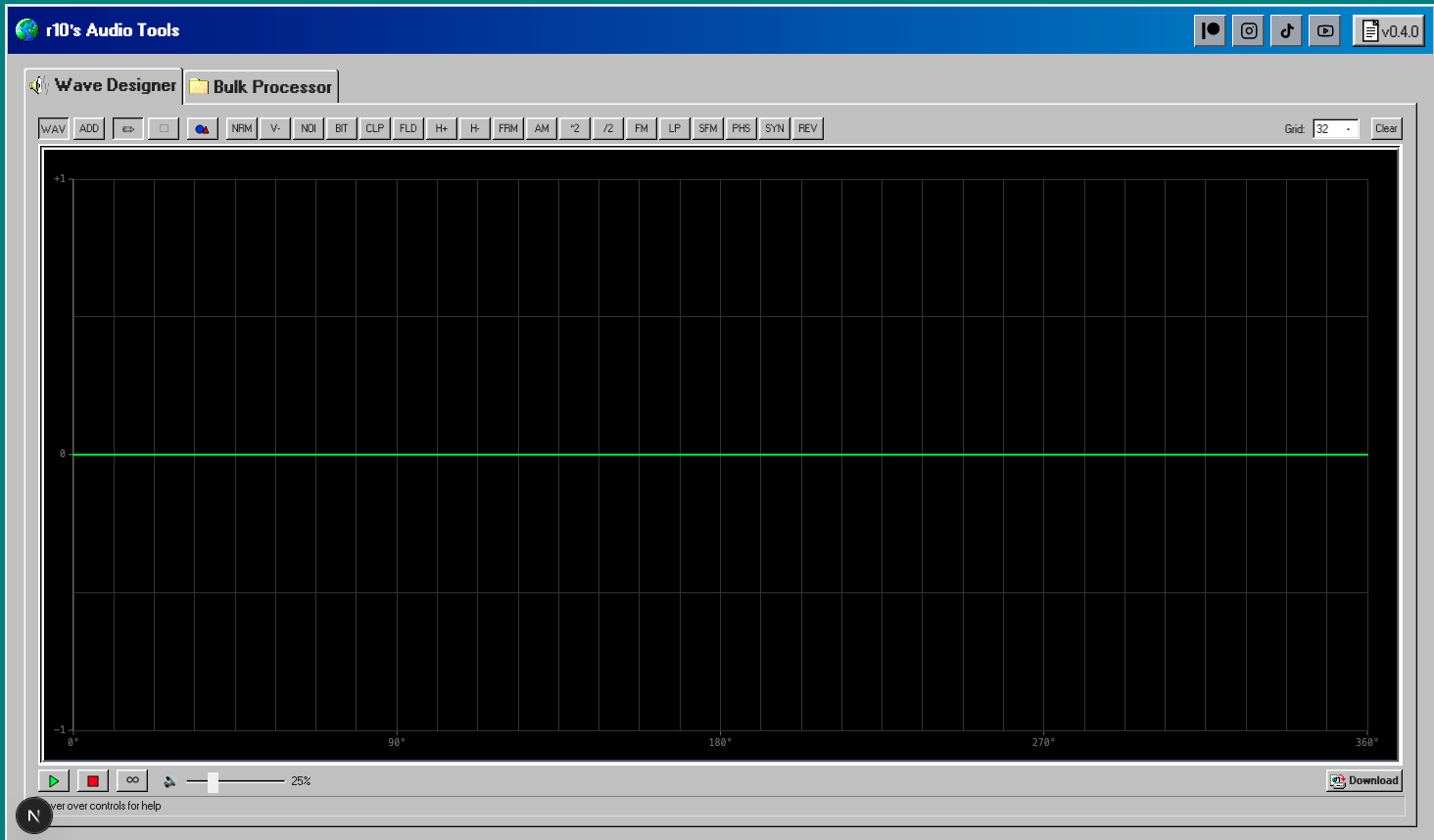Open the Grid size dropdown
1434x840 pixels.
(x=1336, y=129)
